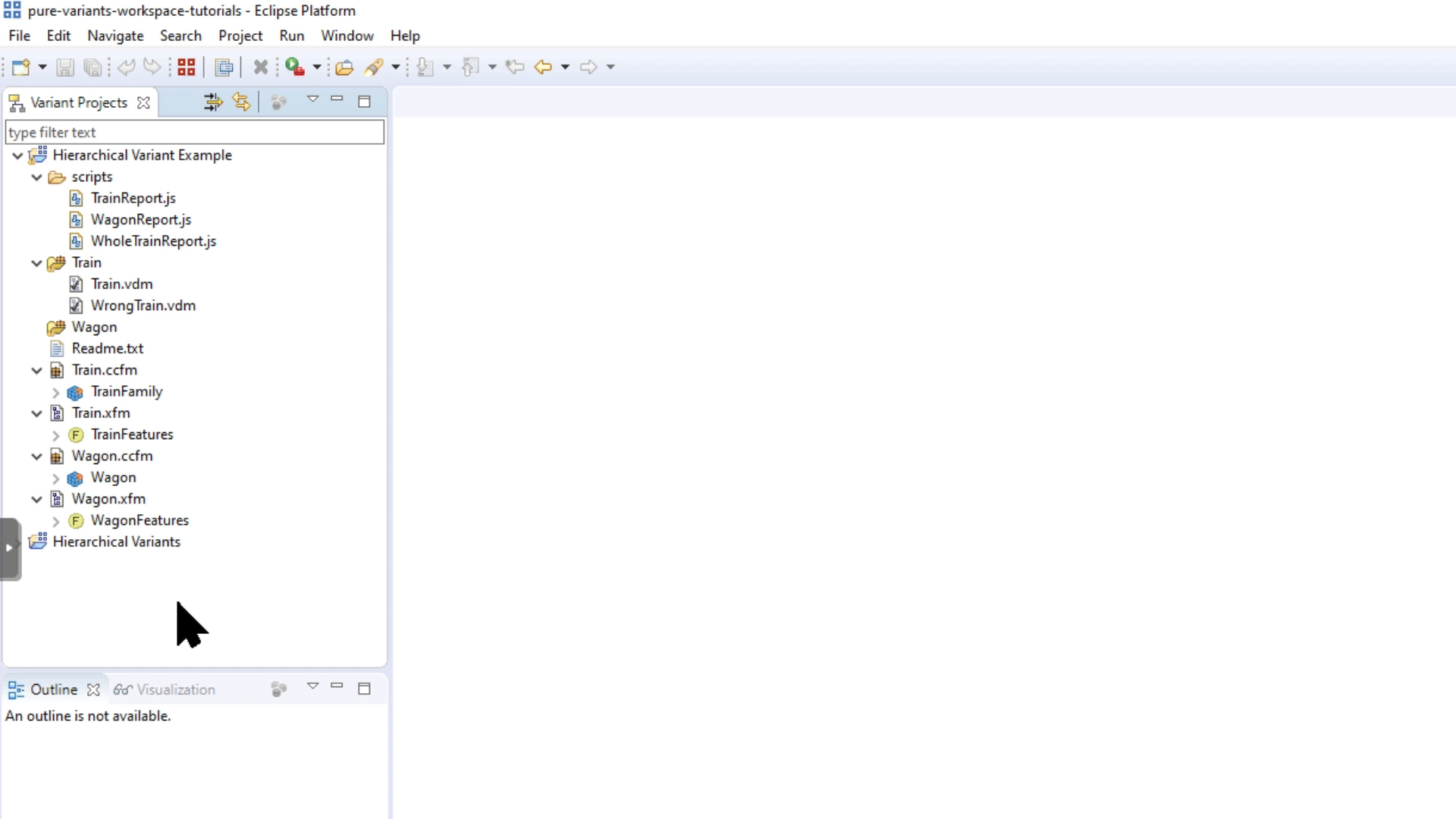
Task: Click the Open Task folder icon
Action: point(344,67)
